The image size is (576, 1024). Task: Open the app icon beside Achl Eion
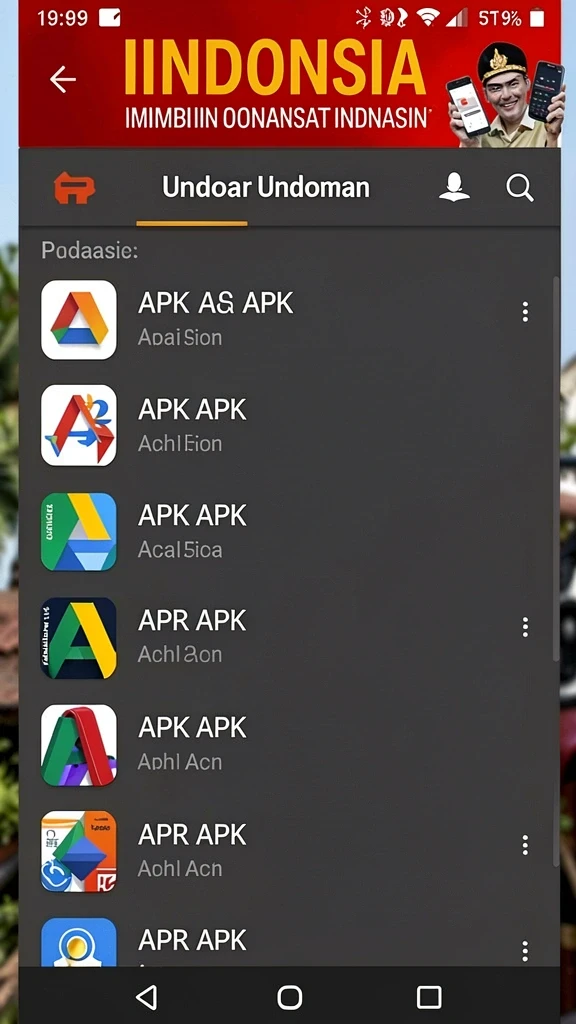tap(79, 425)
